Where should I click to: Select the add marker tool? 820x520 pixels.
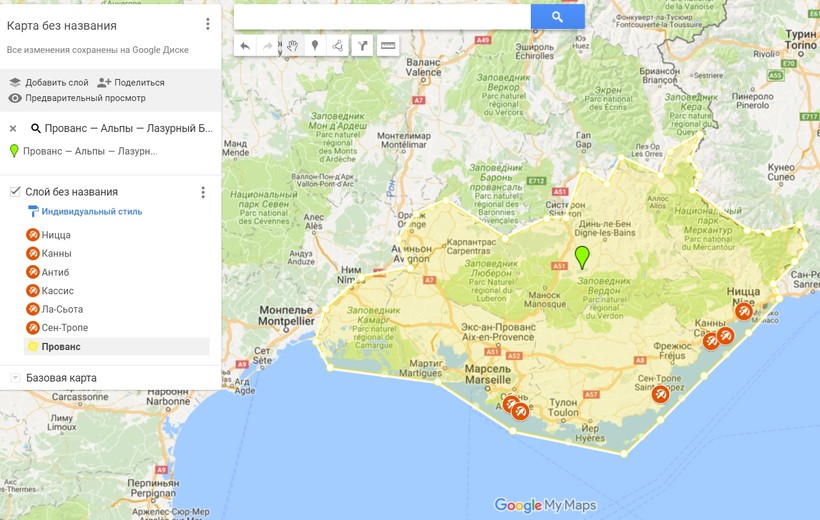(316, 46)
